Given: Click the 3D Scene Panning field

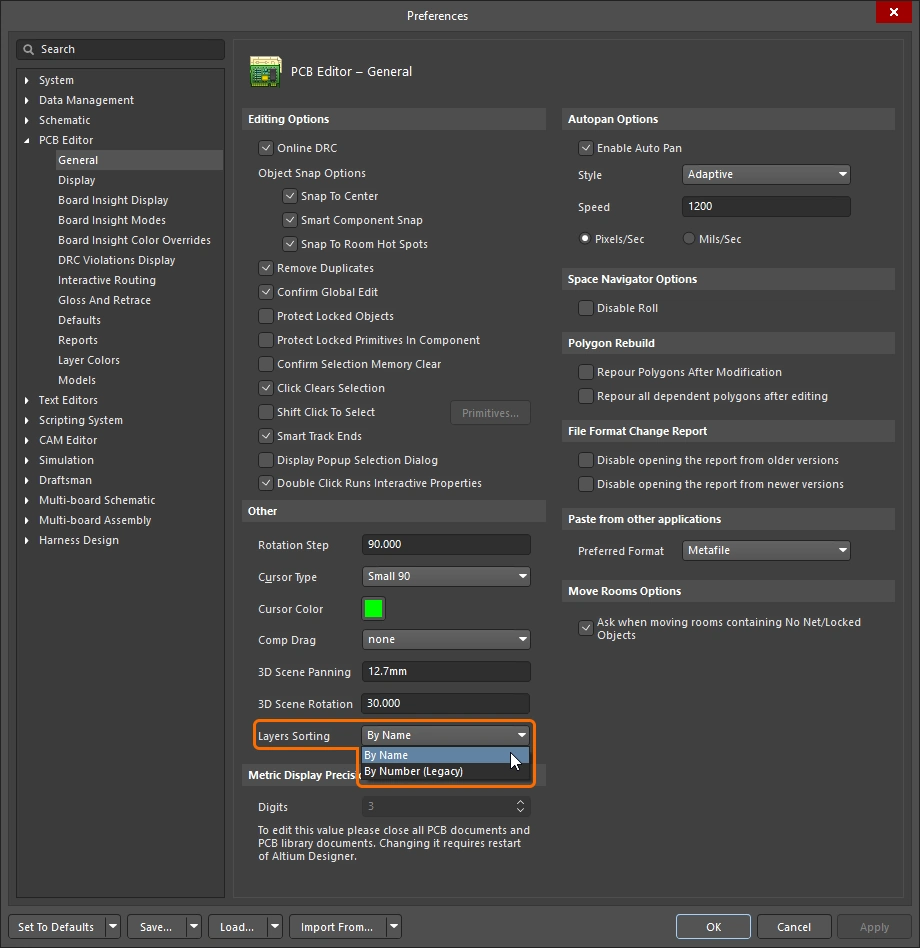Looking at the screenshot, I should (x=446, y=671).
